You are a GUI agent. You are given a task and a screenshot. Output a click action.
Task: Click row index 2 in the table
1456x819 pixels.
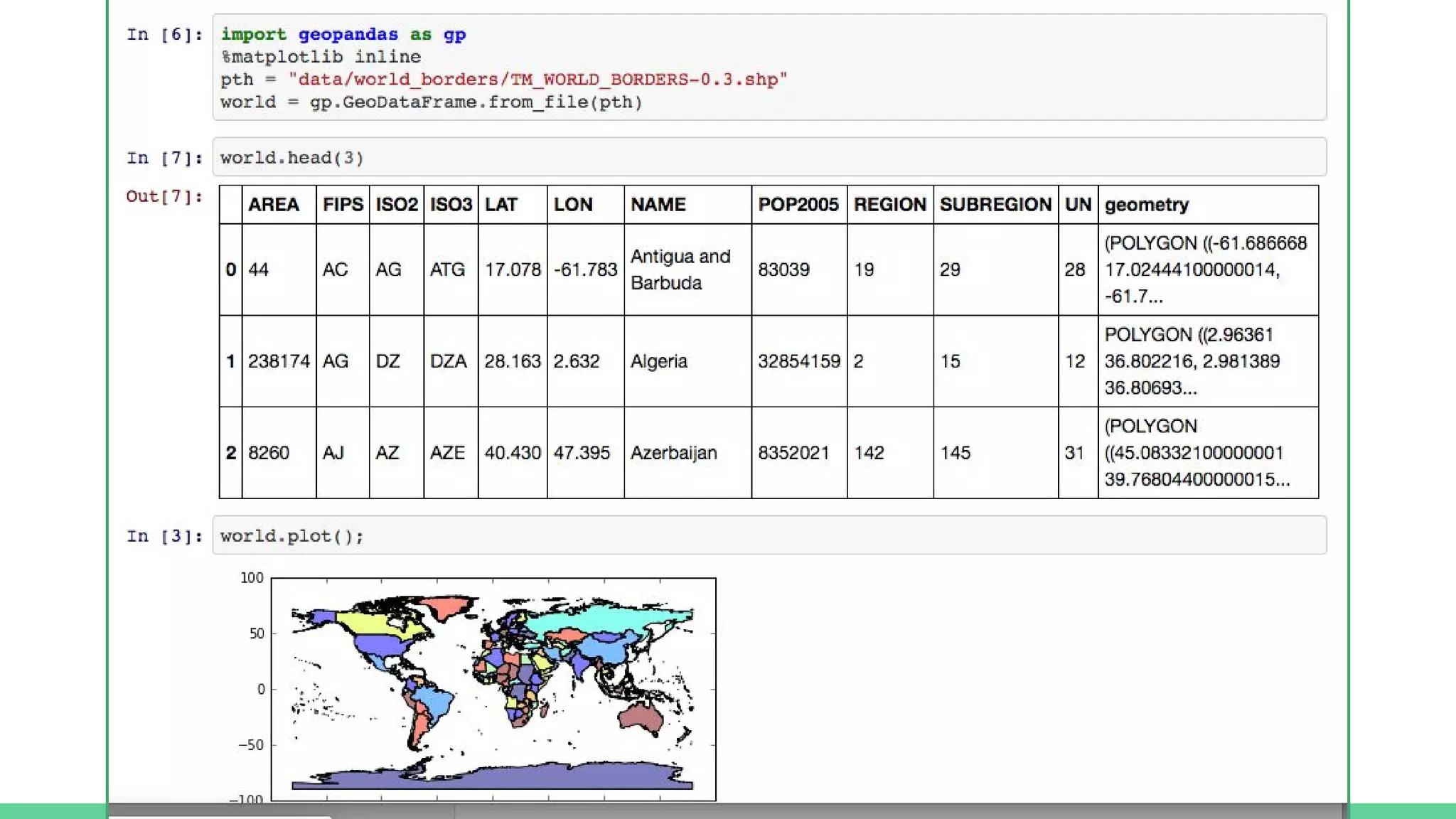230,453
